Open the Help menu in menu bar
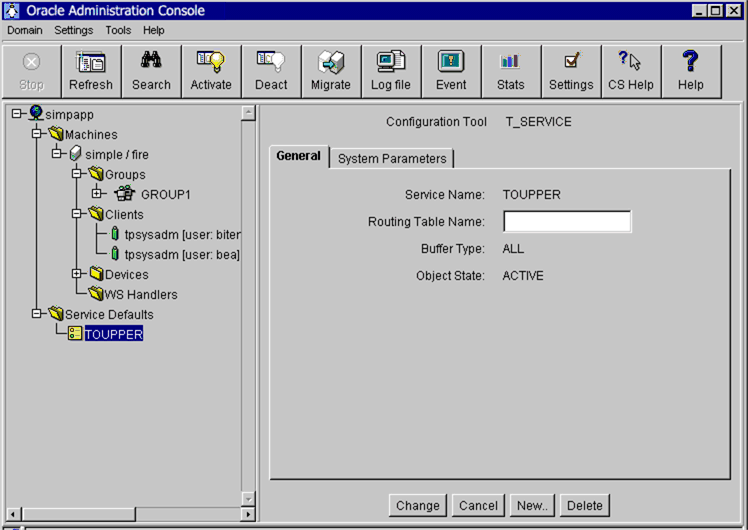The width and height of the screenshot is (748, 530). coord(154,30)
